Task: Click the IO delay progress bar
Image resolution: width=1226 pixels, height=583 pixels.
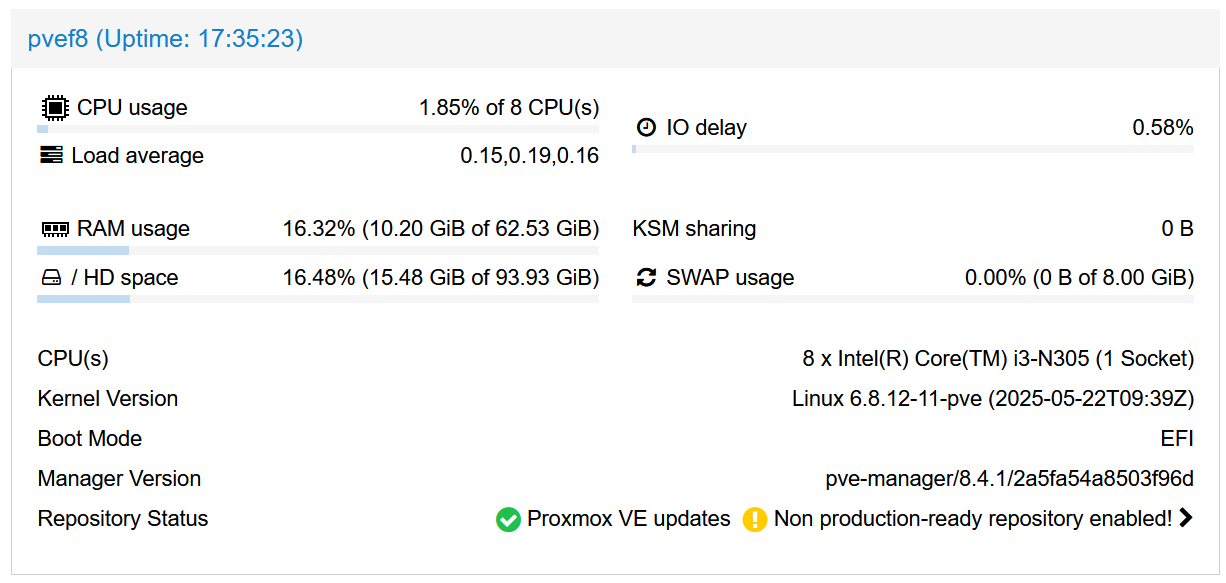Action: point(912,149)
